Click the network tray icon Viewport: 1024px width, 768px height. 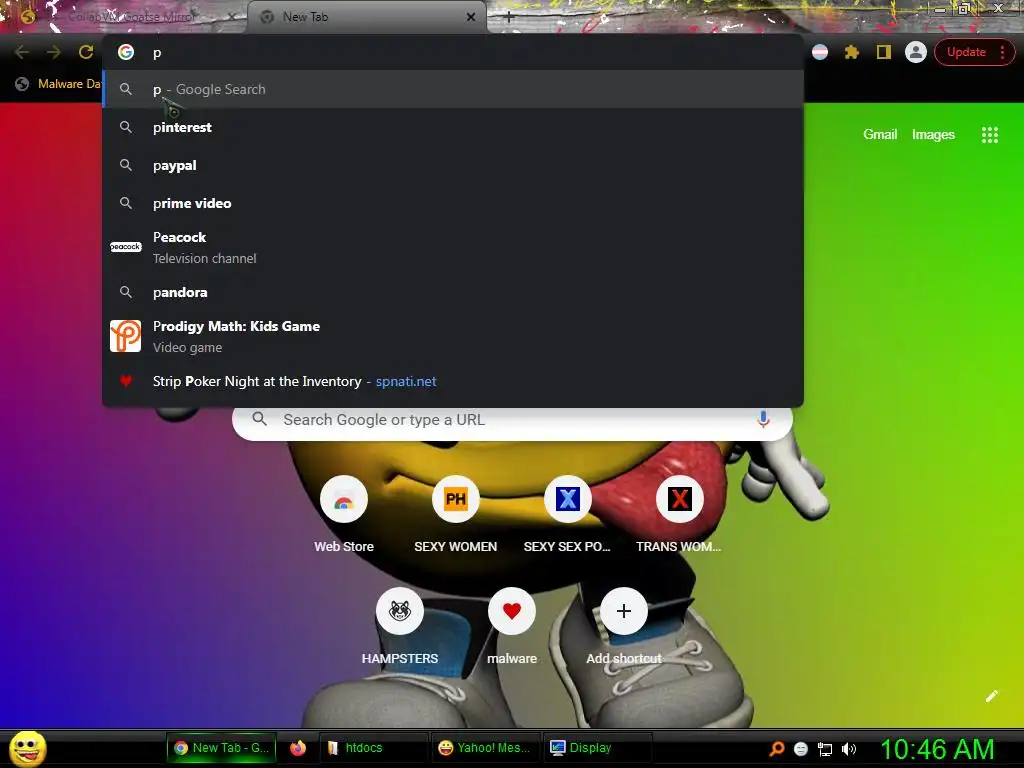[x=825, y=749]
